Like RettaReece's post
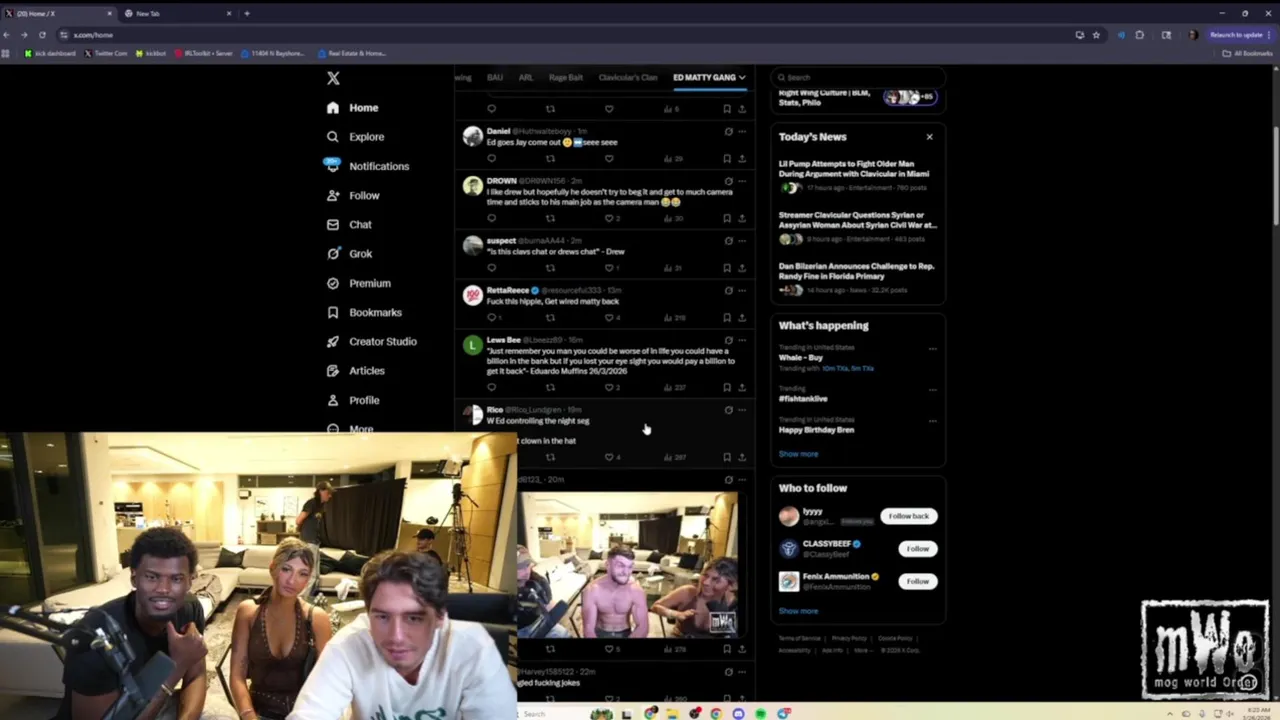 pos(609,318)
